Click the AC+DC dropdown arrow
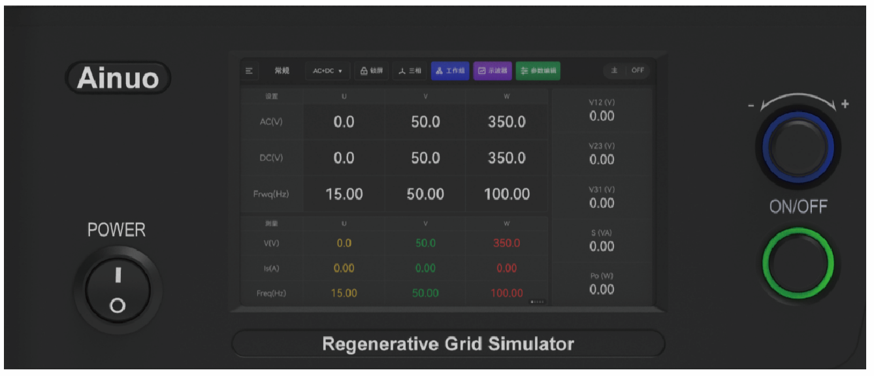The height and width of the screenshot is (376, 874). click(340, 71)
